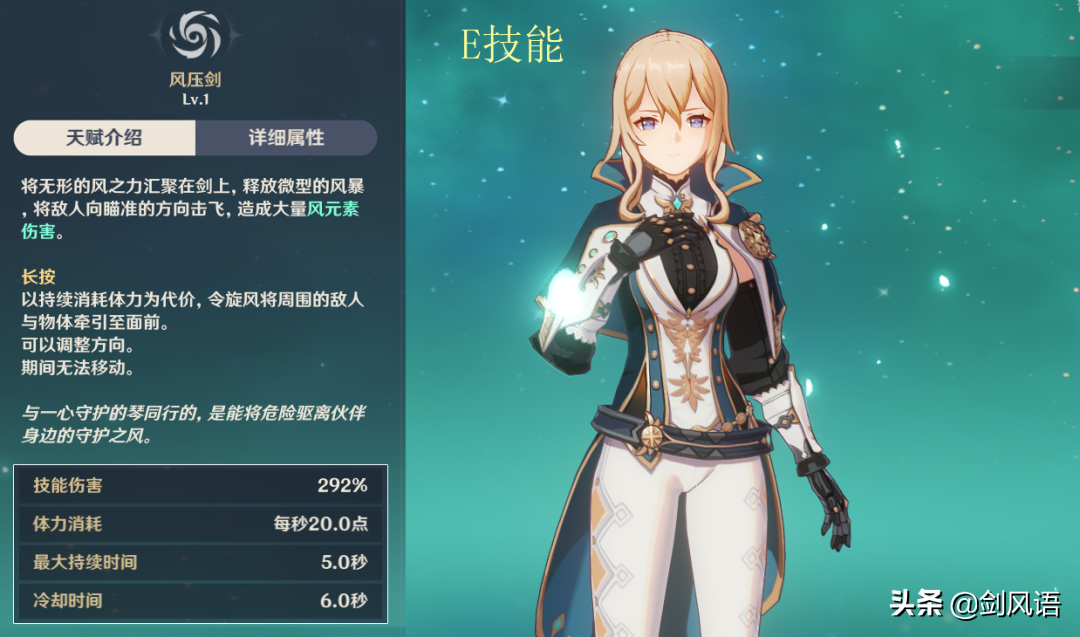
Task: Click the gold belt buckle emblem
Action: pyautogui.click(x=650, y=437)
